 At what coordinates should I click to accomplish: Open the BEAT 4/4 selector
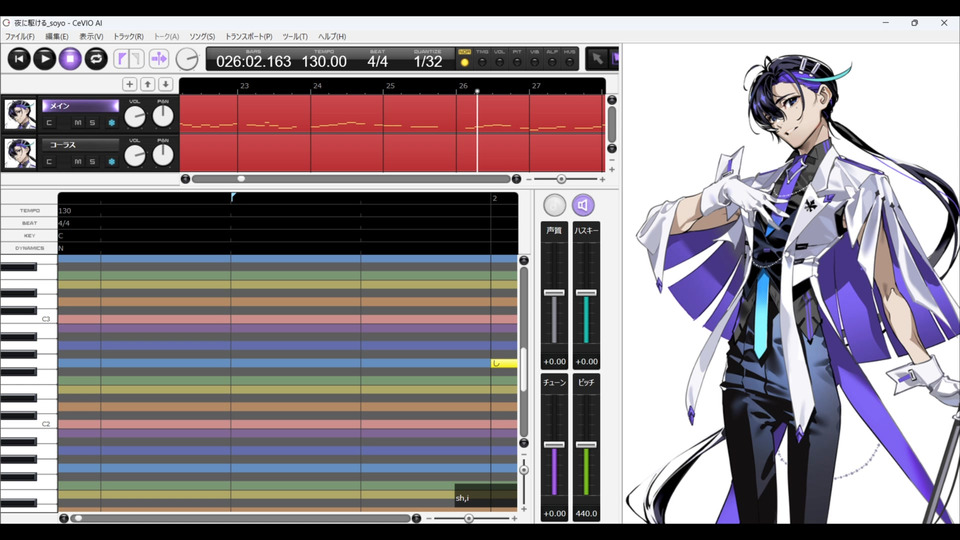(x=378, y=59)
